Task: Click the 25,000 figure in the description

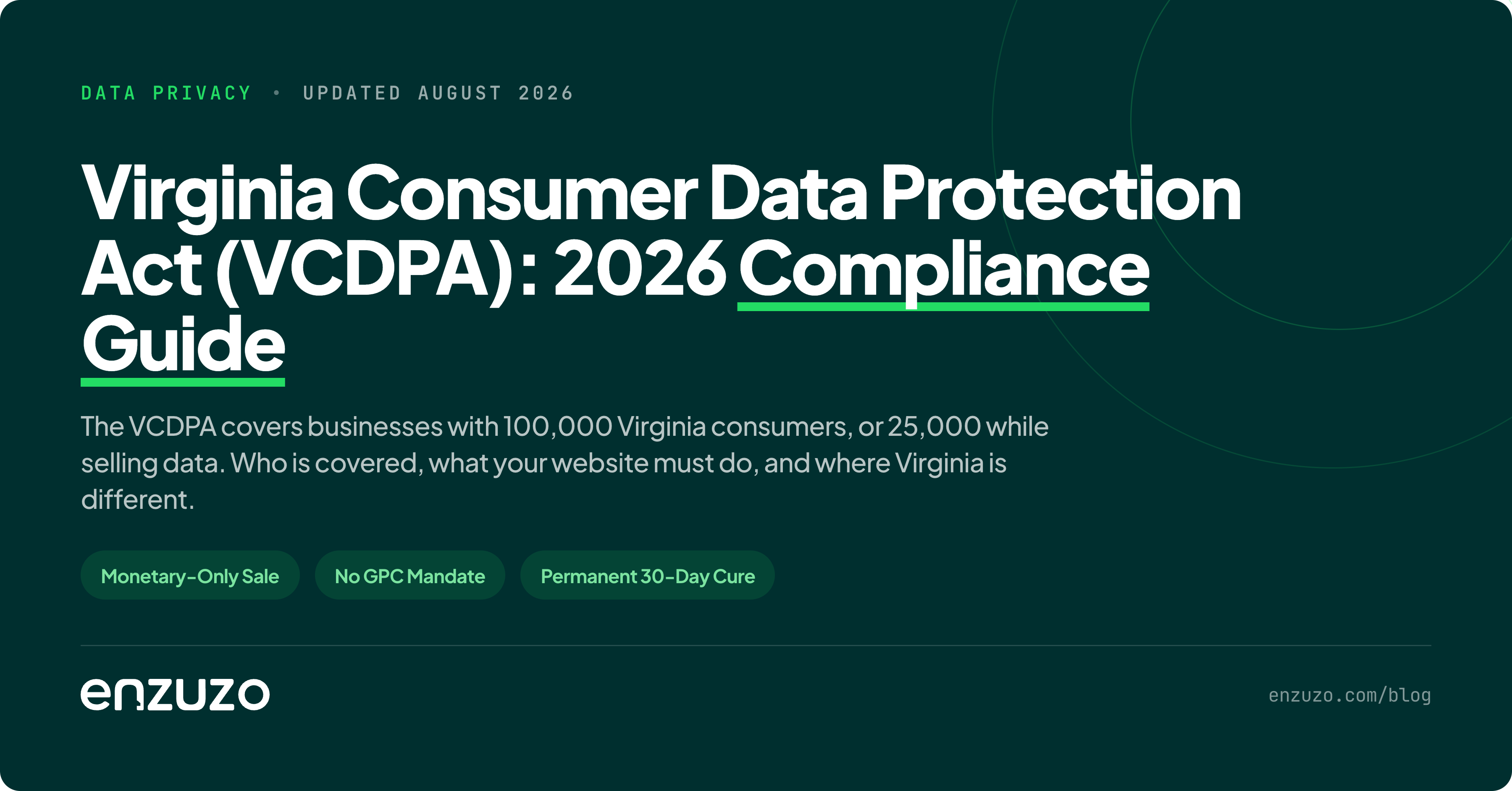Action: click(934, 427)
